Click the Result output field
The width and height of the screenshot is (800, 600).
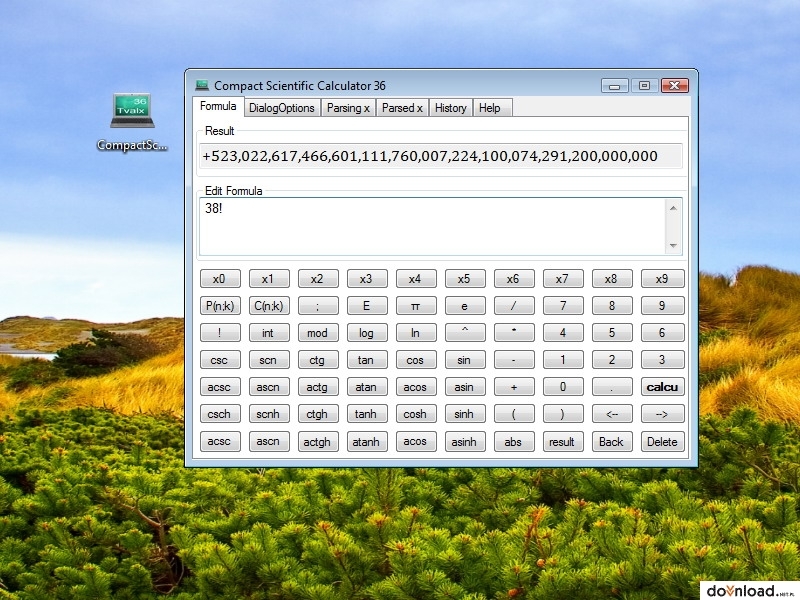[440, 156]
